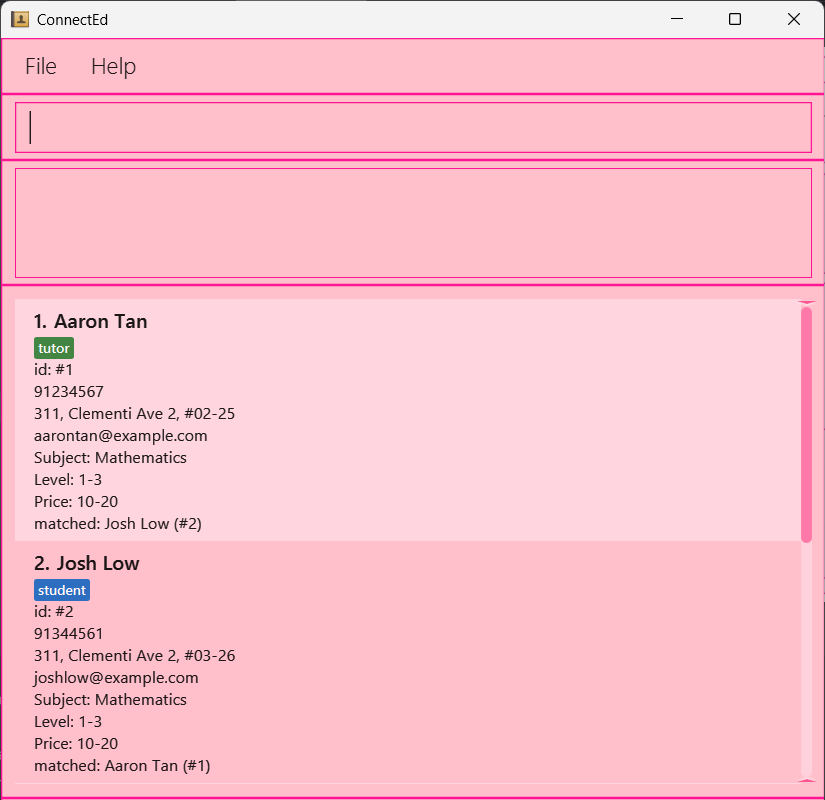Click the scrollbar down arrow at list bottom
This screenshot has height=800, width=825.
point(806,780)
